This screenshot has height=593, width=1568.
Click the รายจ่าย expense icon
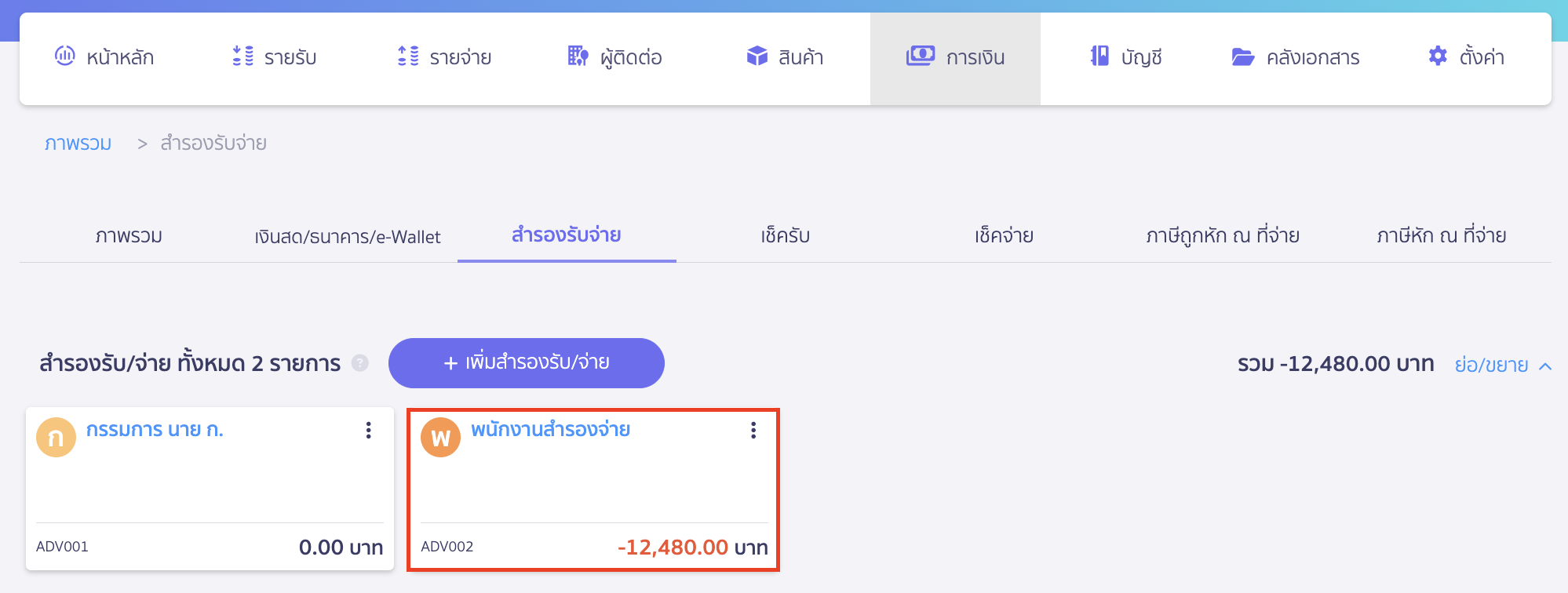pyautogui.click(x=408, y=56)
